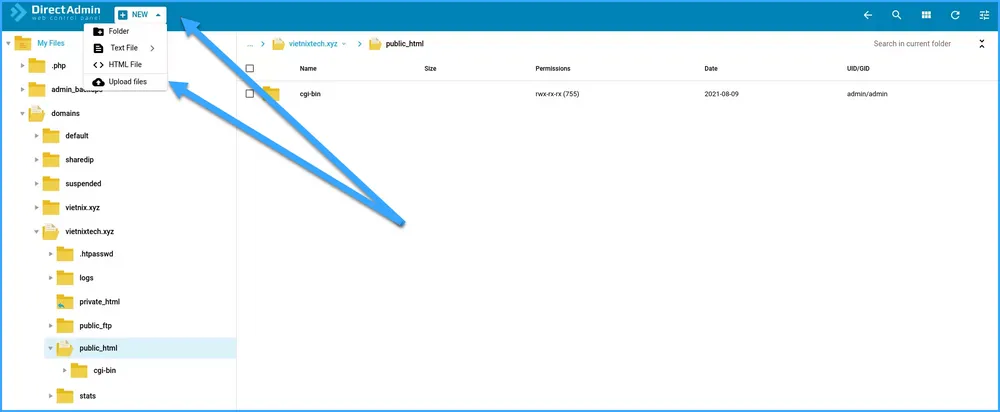1000x412 pixels.
Task: Select Upload files menu option
Action: tap(125, 82)
